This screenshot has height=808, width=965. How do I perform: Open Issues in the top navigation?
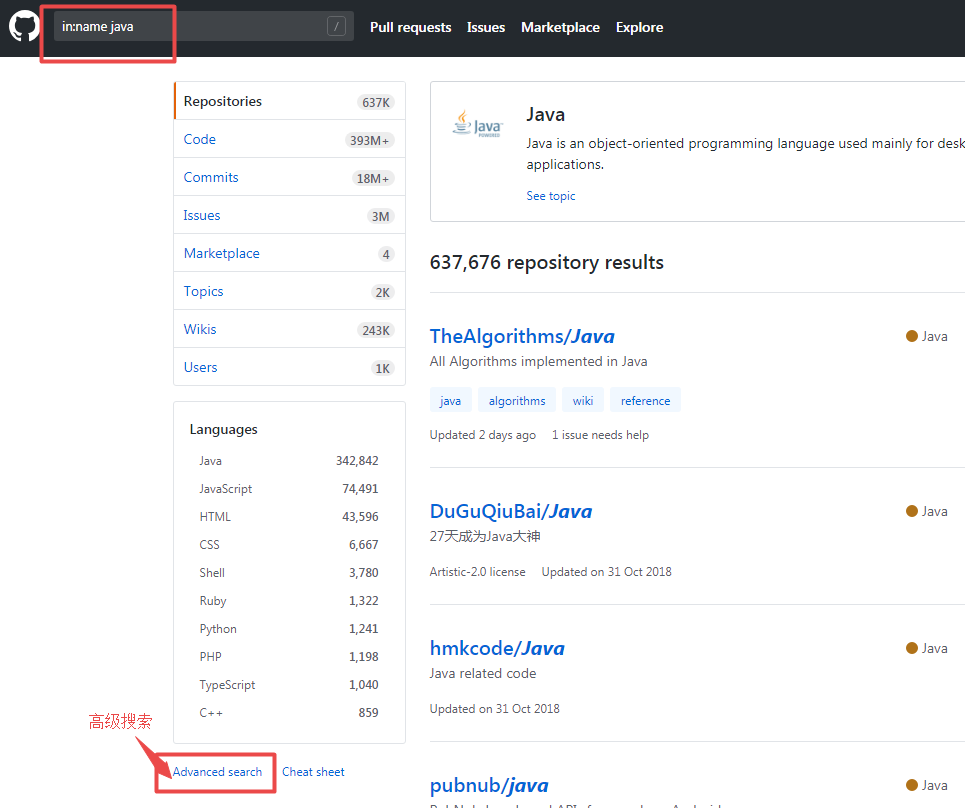click(x=486, y=27)
